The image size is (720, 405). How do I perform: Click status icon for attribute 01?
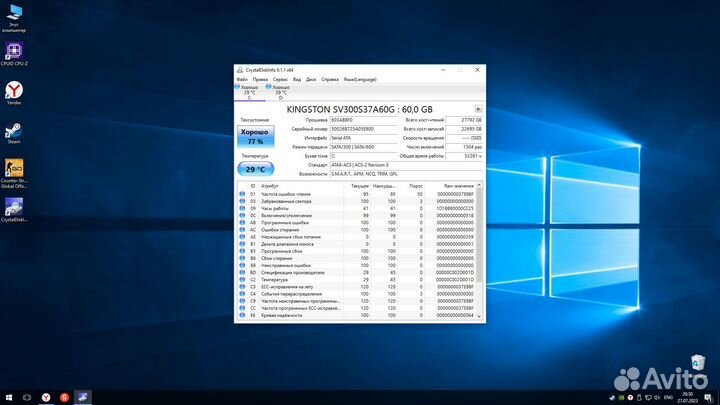(x=242, y=194)
